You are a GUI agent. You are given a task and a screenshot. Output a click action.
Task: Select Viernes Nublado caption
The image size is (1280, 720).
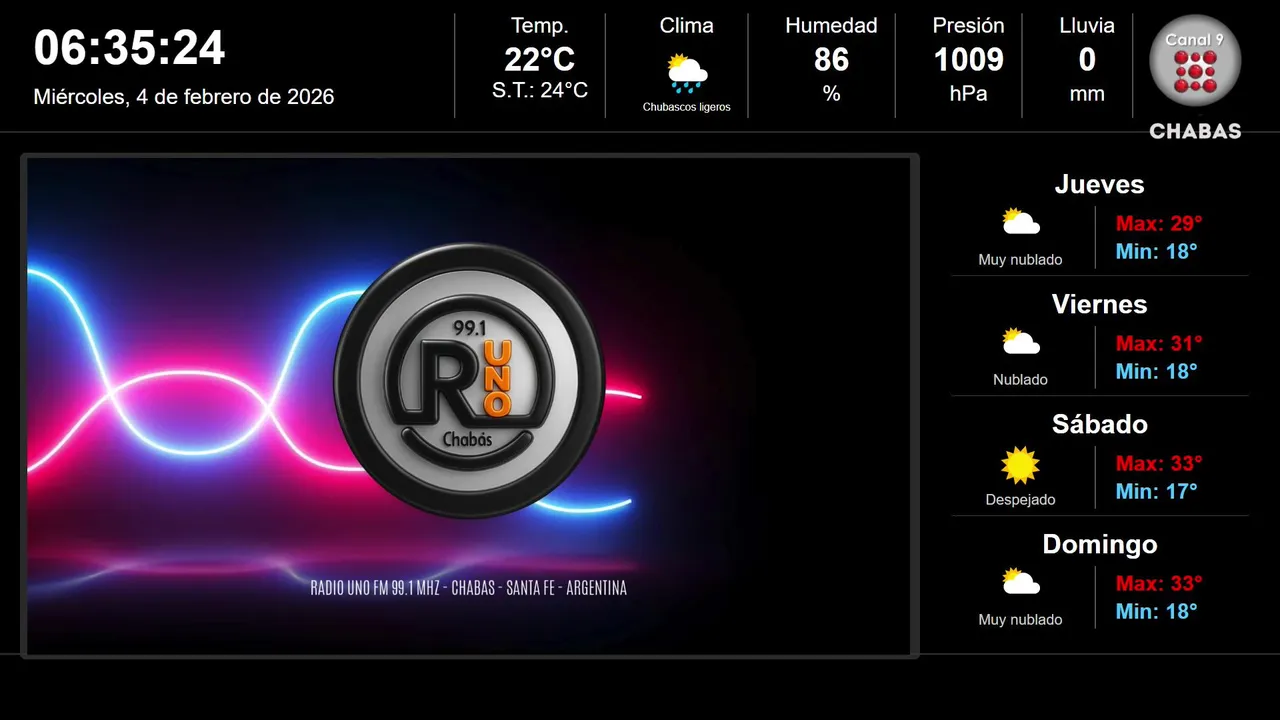[1020, 380]
